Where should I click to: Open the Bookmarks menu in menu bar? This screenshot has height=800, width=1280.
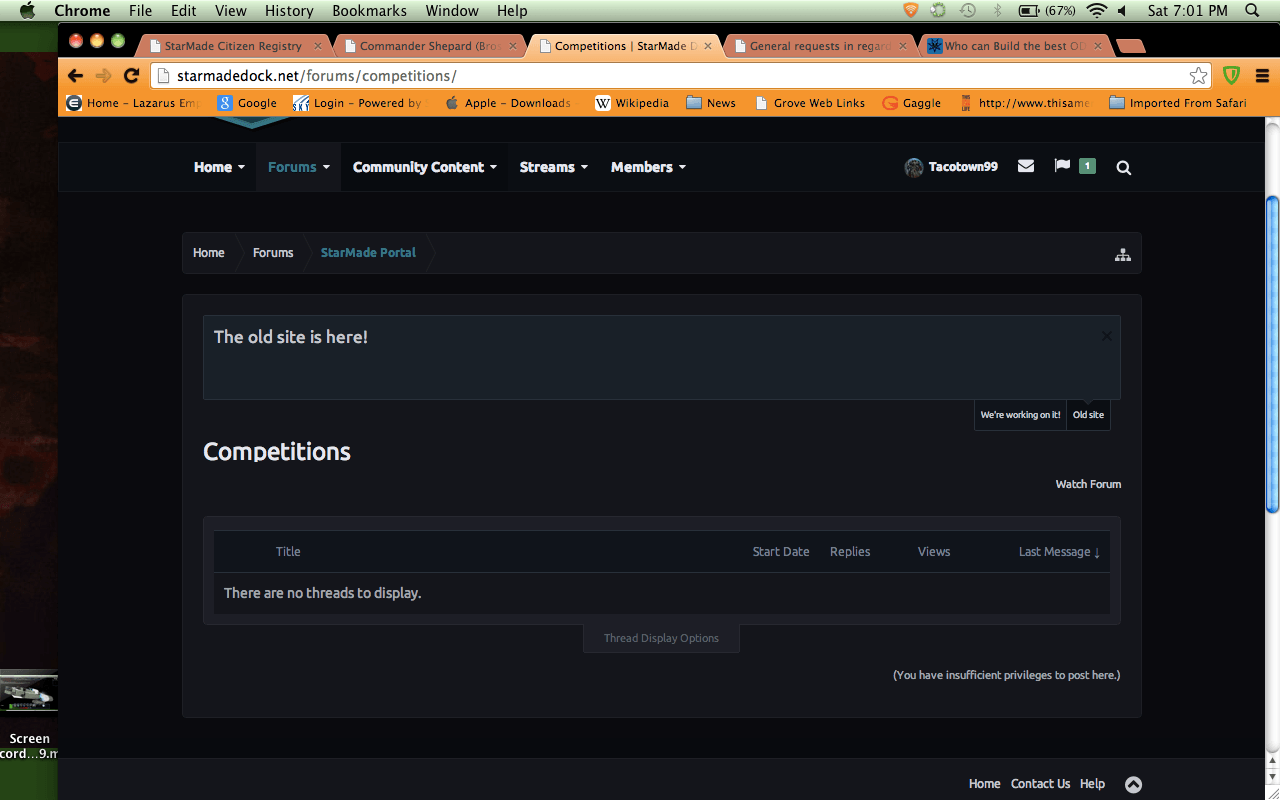pyautogui.click(x=369, y=11)
